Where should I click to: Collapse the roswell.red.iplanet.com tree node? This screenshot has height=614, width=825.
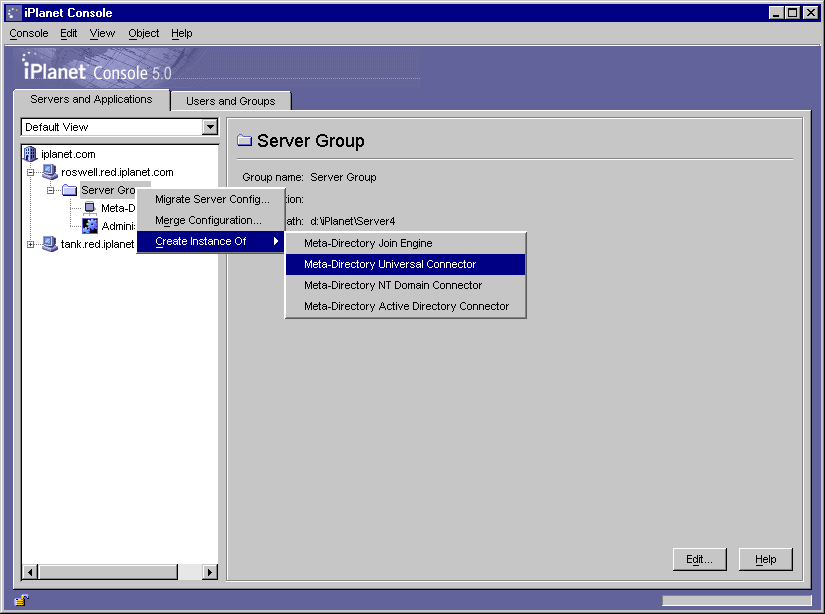point(31,172)
